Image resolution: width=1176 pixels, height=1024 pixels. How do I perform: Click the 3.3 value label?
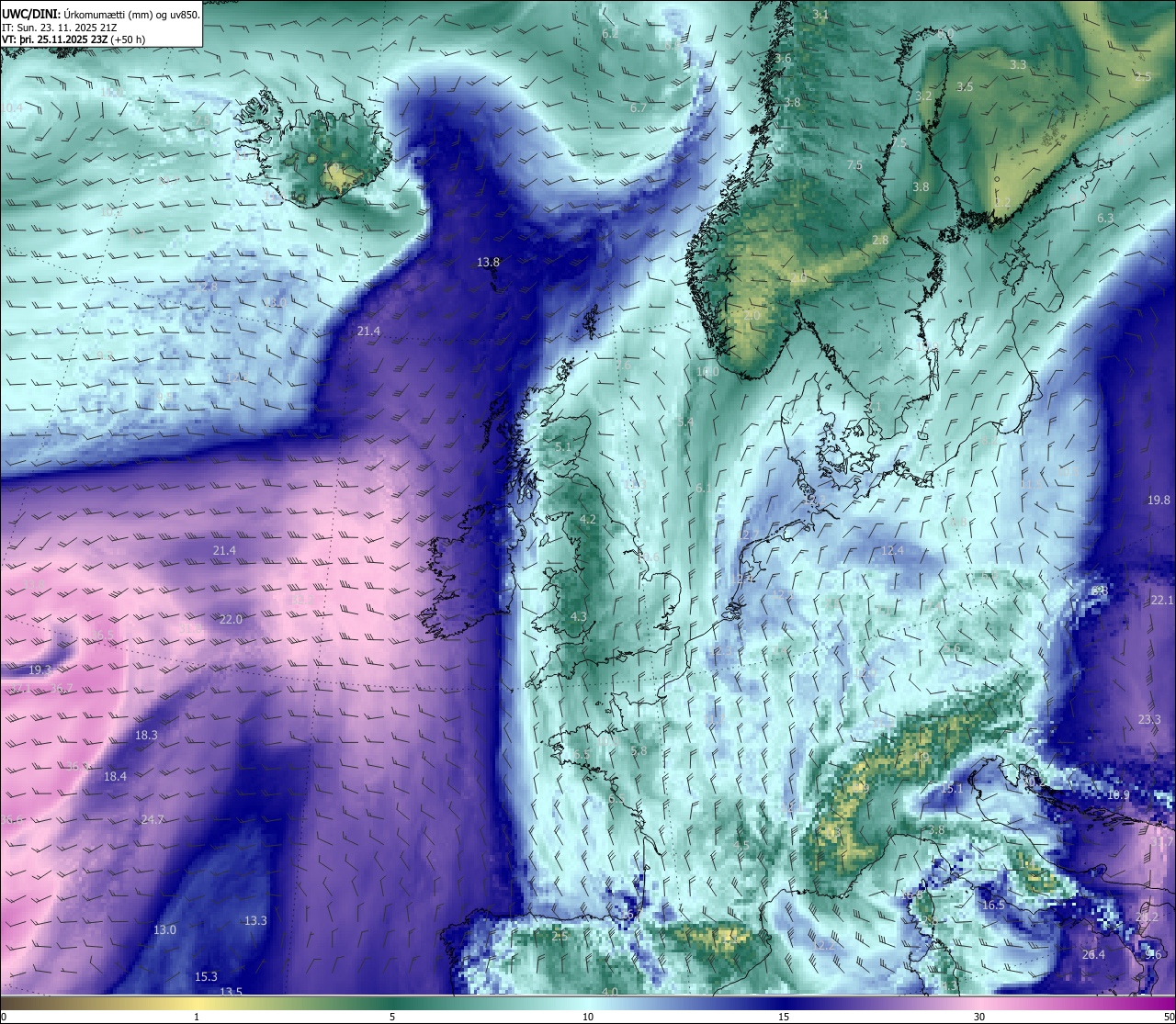point(1018,64)
